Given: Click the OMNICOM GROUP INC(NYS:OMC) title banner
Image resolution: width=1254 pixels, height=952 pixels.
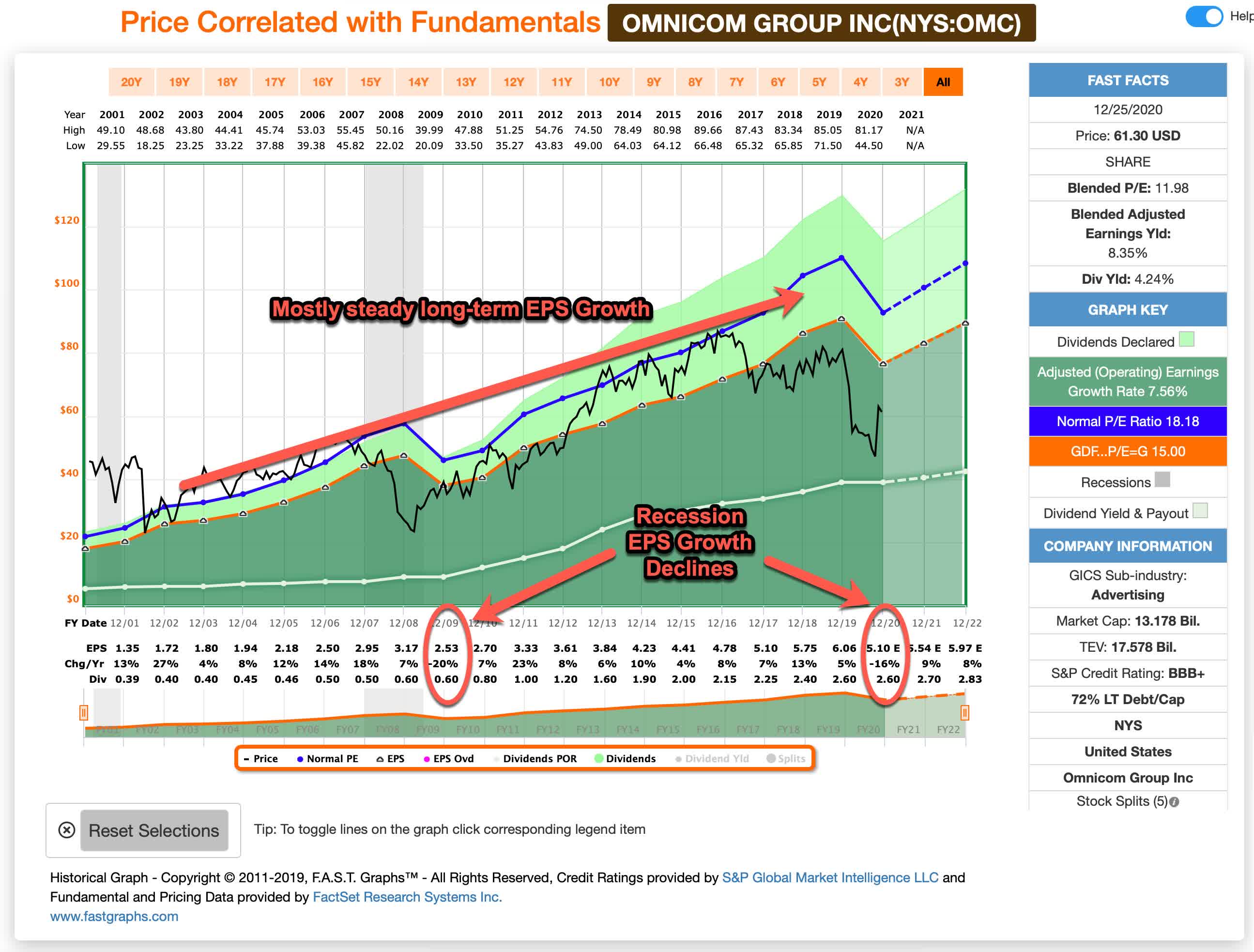Looking at the screenshot, I should pos(822,23).
